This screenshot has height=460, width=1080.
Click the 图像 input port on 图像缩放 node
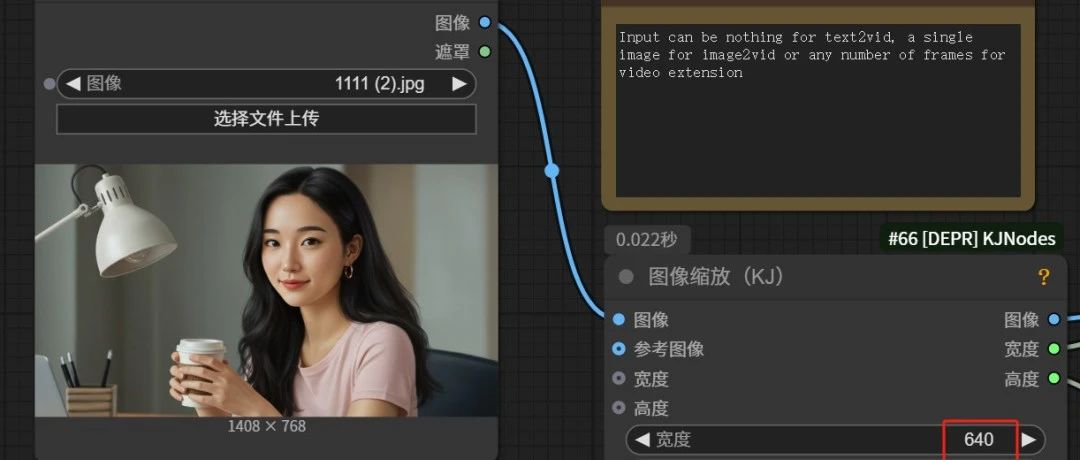[619, 320]
